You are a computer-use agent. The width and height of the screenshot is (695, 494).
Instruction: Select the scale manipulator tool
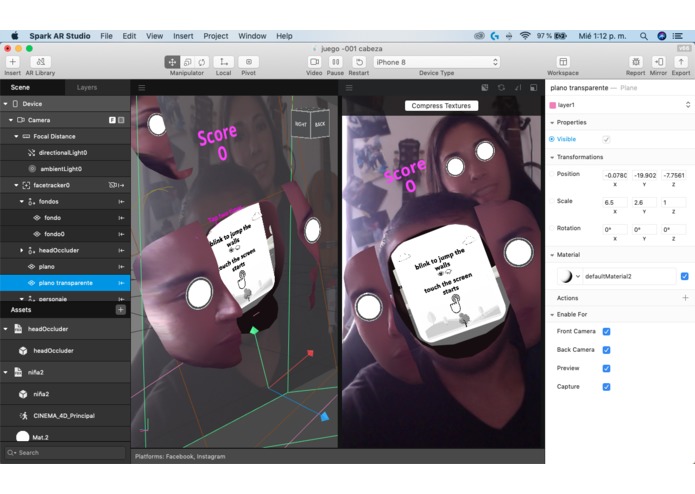coord(187,62)
